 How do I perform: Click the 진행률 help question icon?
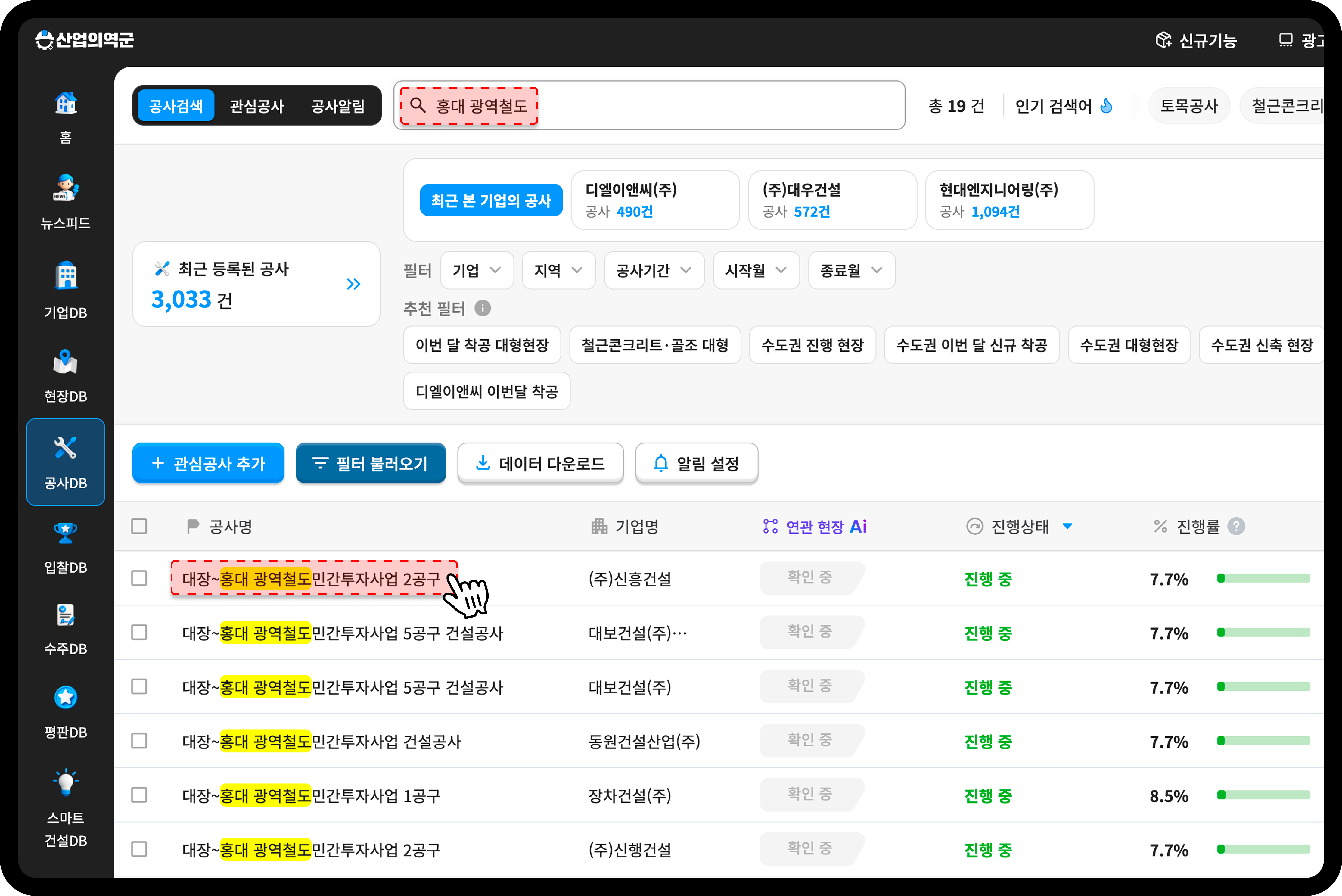[1236, 526]
